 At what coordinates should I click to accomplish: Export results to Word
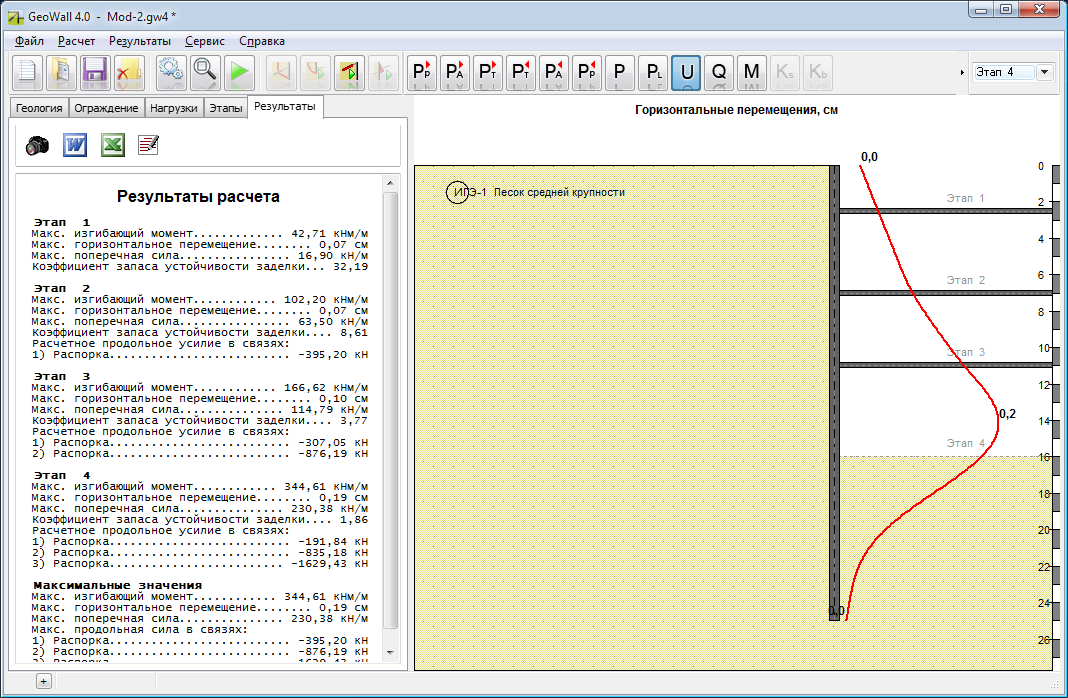76,145
